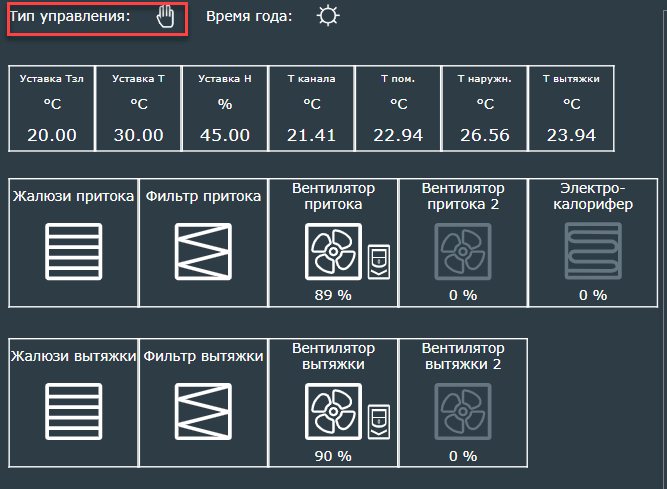Viewport: 667px width, 489px height.
Task: Click the supply fan 89 % speed value
Action: pyautogui.click(x=332, y=294)
